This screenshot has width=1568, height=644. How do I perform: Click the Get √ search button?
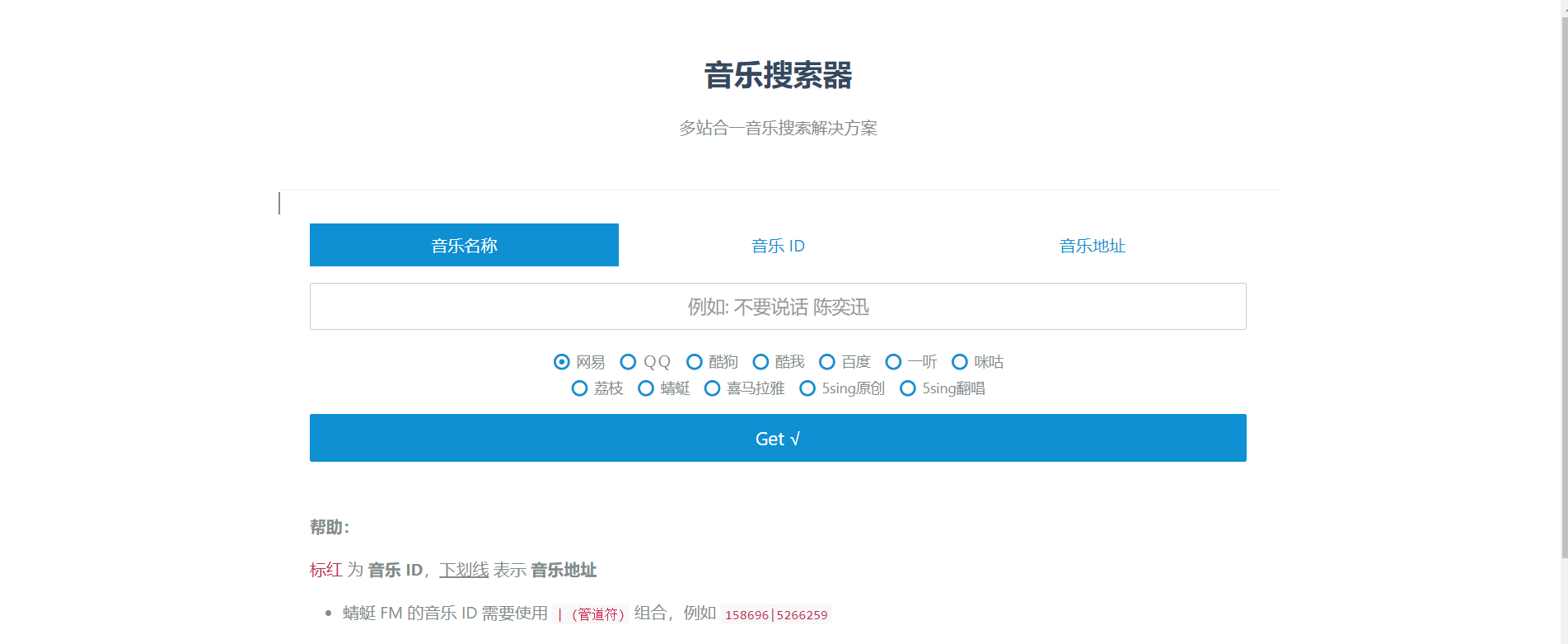click(778, 438)
